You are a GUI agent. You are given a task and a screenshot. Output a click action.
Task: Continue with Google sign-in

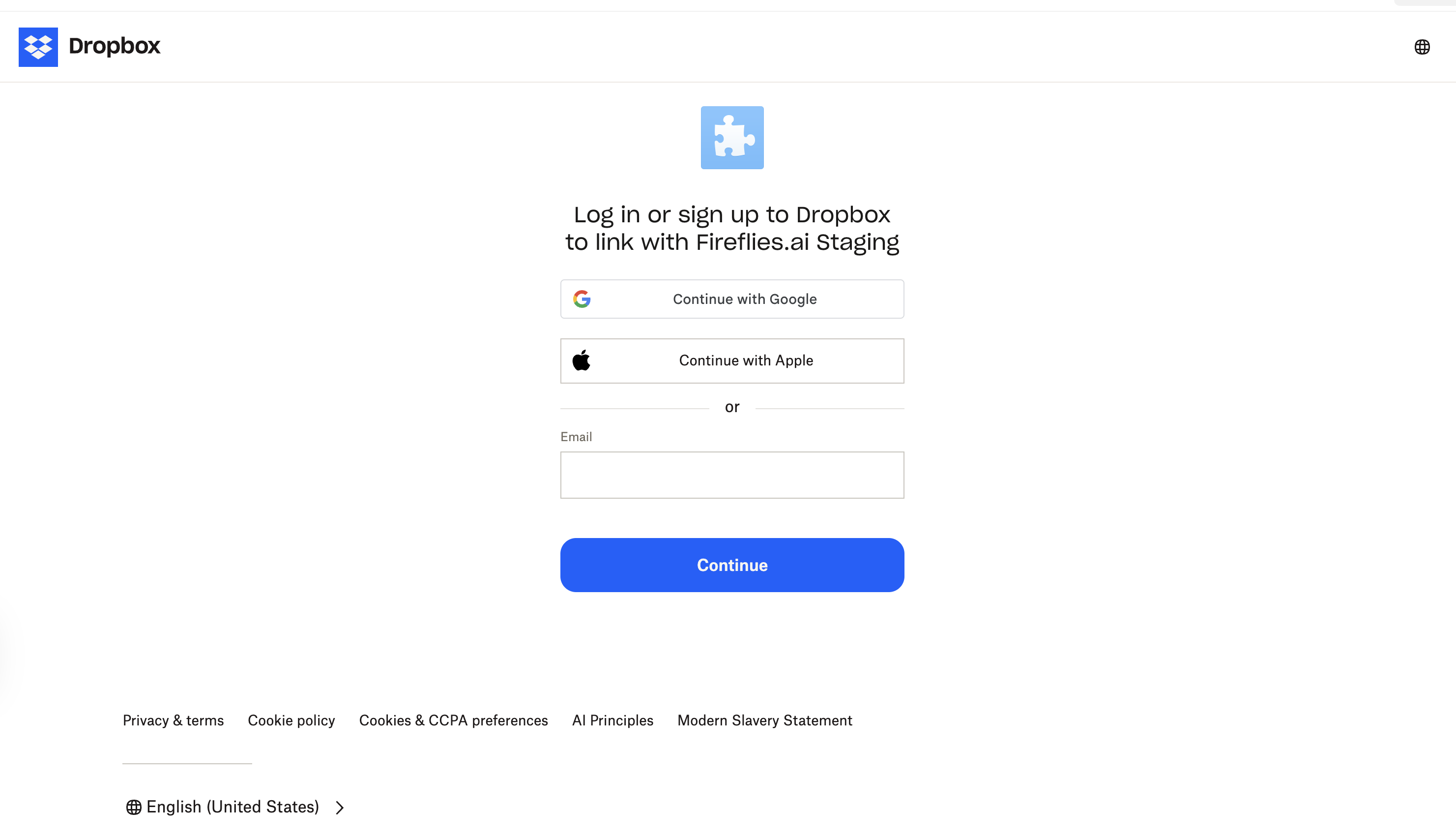(x=744, y=299)
